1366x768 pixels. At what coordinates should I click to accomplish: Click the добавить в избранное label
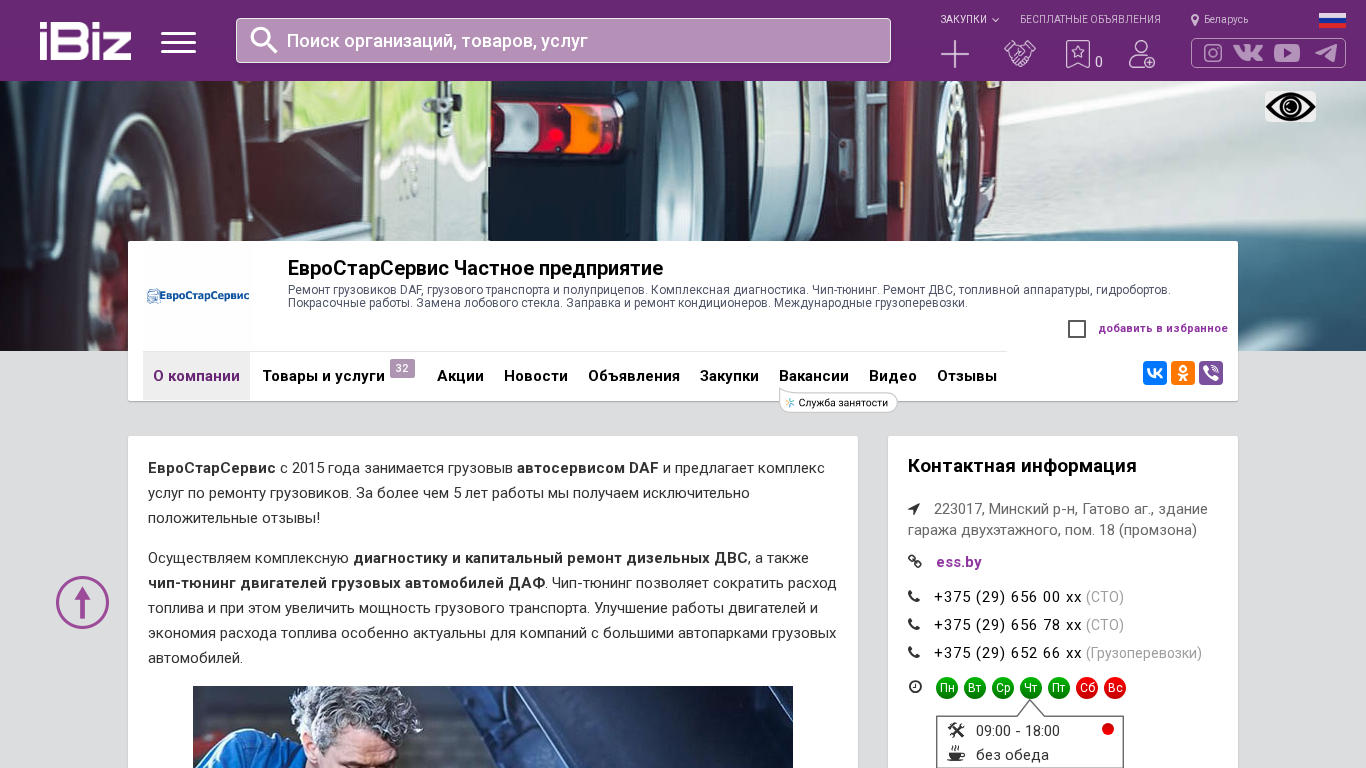pos(1163,328)
